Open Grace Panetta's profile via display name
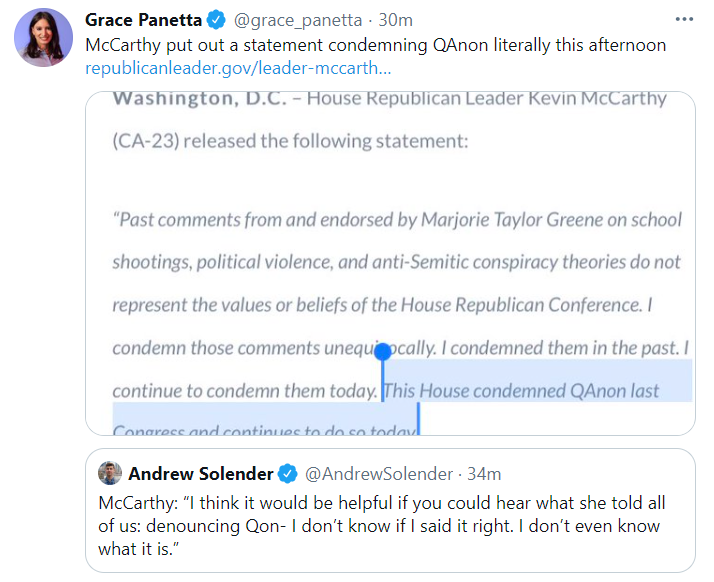Image resolution: width=714 pixels, height=582 pixels. (143, 21)
